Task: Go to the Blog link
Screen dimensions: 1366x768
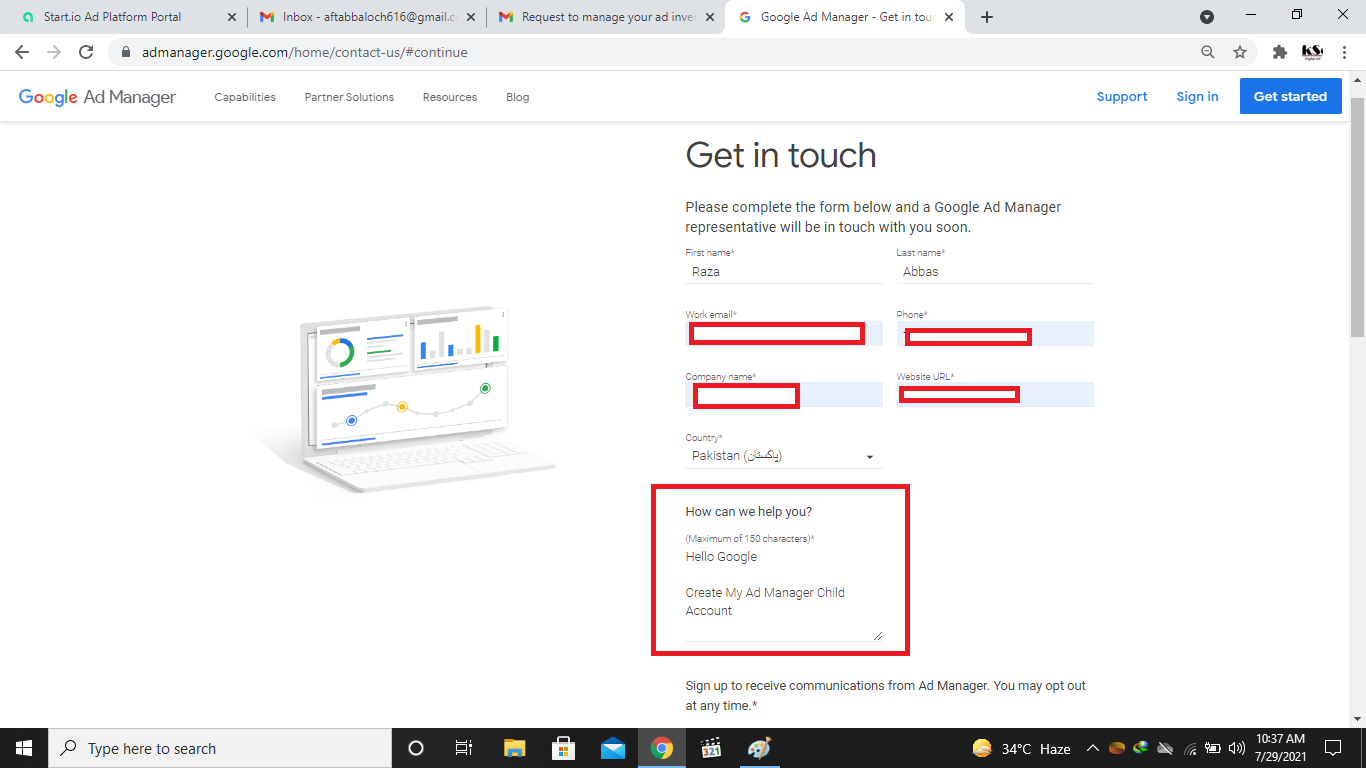Action: click(x=518, y=97)
